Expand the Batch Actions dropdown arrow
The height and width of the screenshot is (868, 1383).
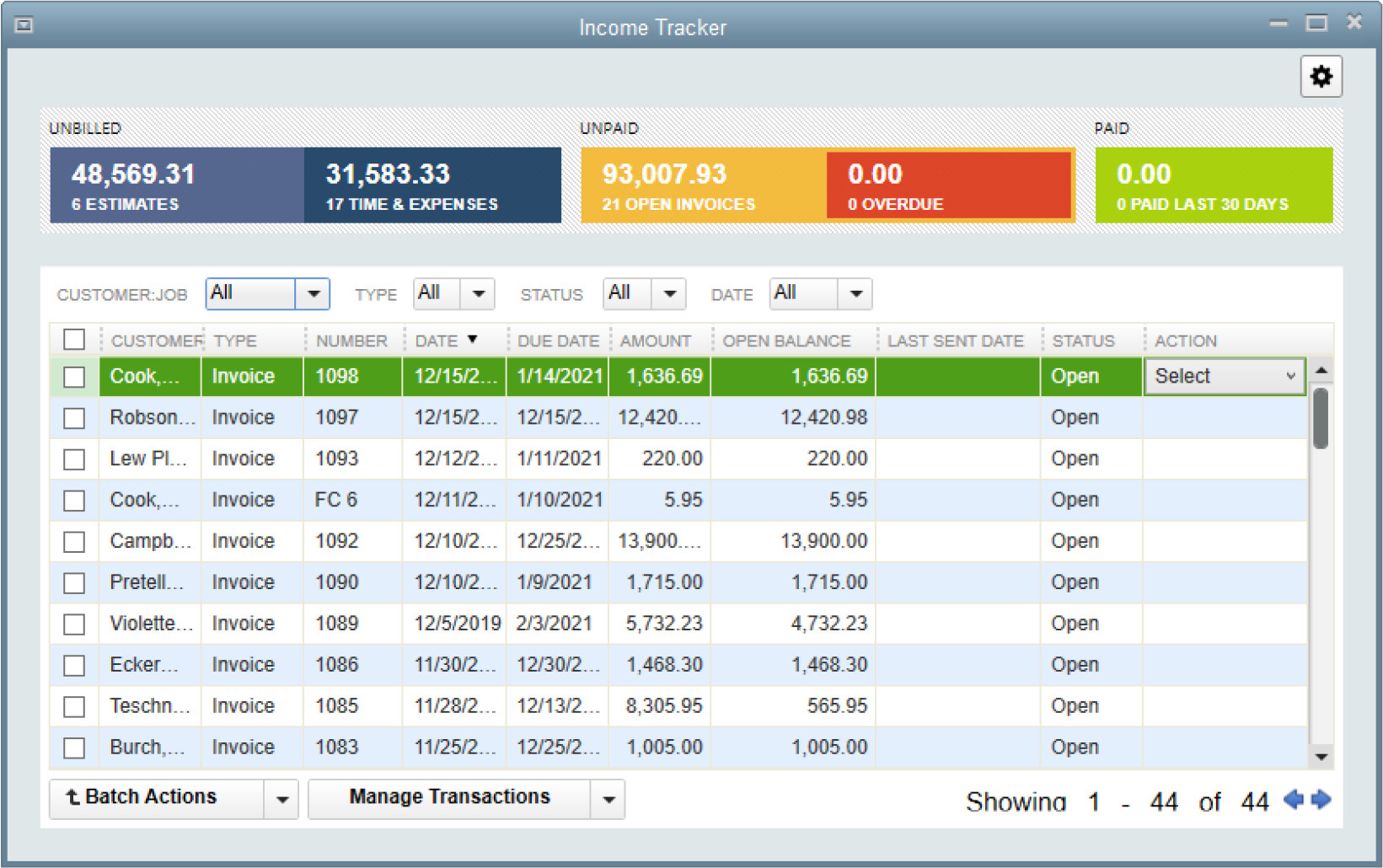[x=281, y=799]
